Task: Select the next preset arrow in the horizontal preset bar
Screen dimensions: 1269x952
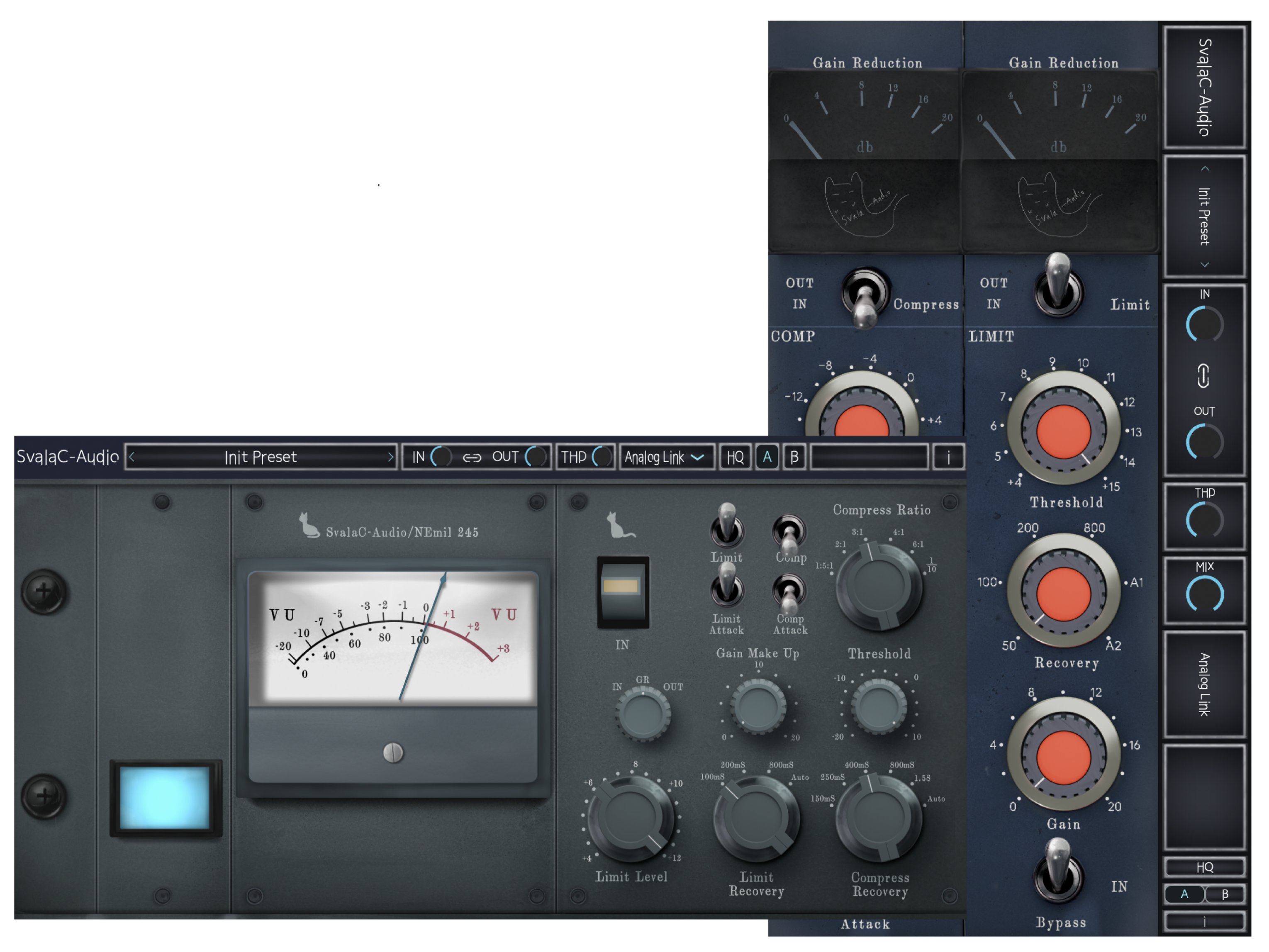Action: 390,457
